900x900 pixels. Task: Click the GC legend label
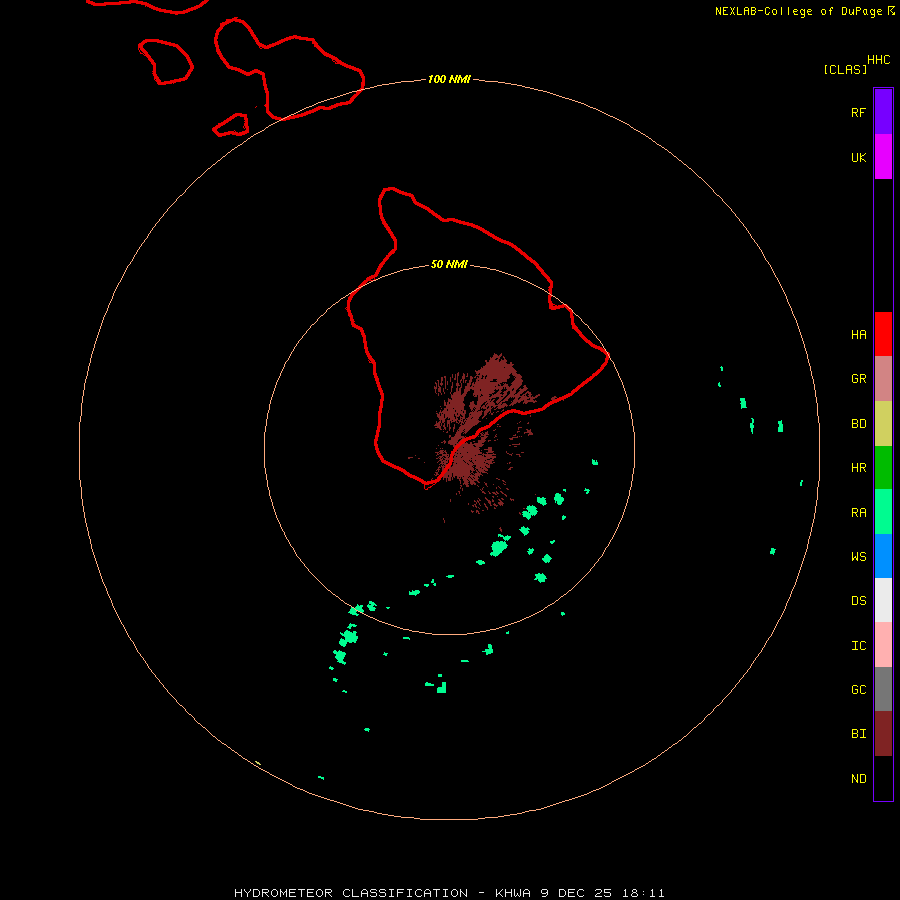(x=858, y=690)
